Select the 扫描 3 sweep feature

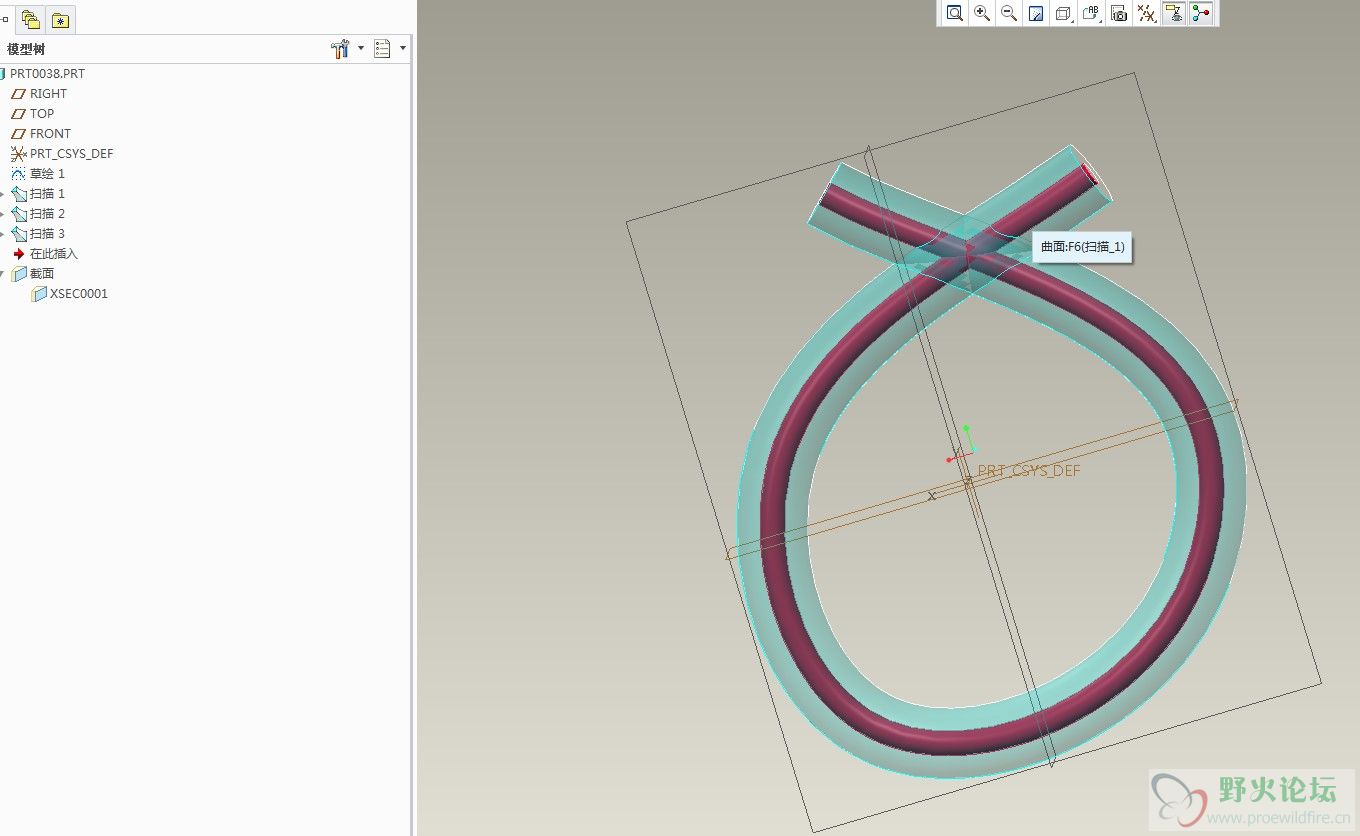pyautogui.click(x=47, y=234)
